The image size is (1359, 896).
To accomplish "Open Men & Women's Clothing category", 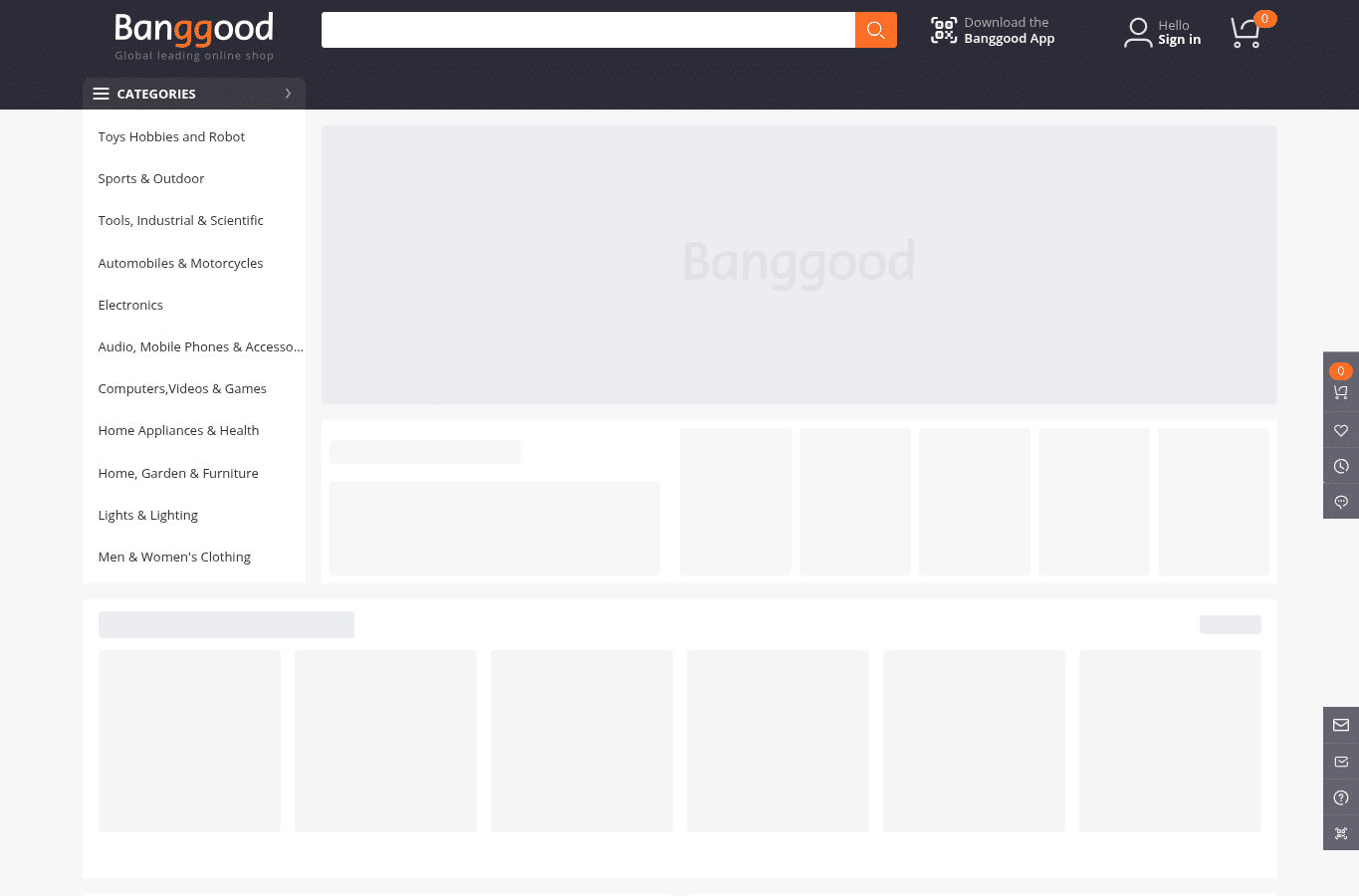I will point(174,557).
